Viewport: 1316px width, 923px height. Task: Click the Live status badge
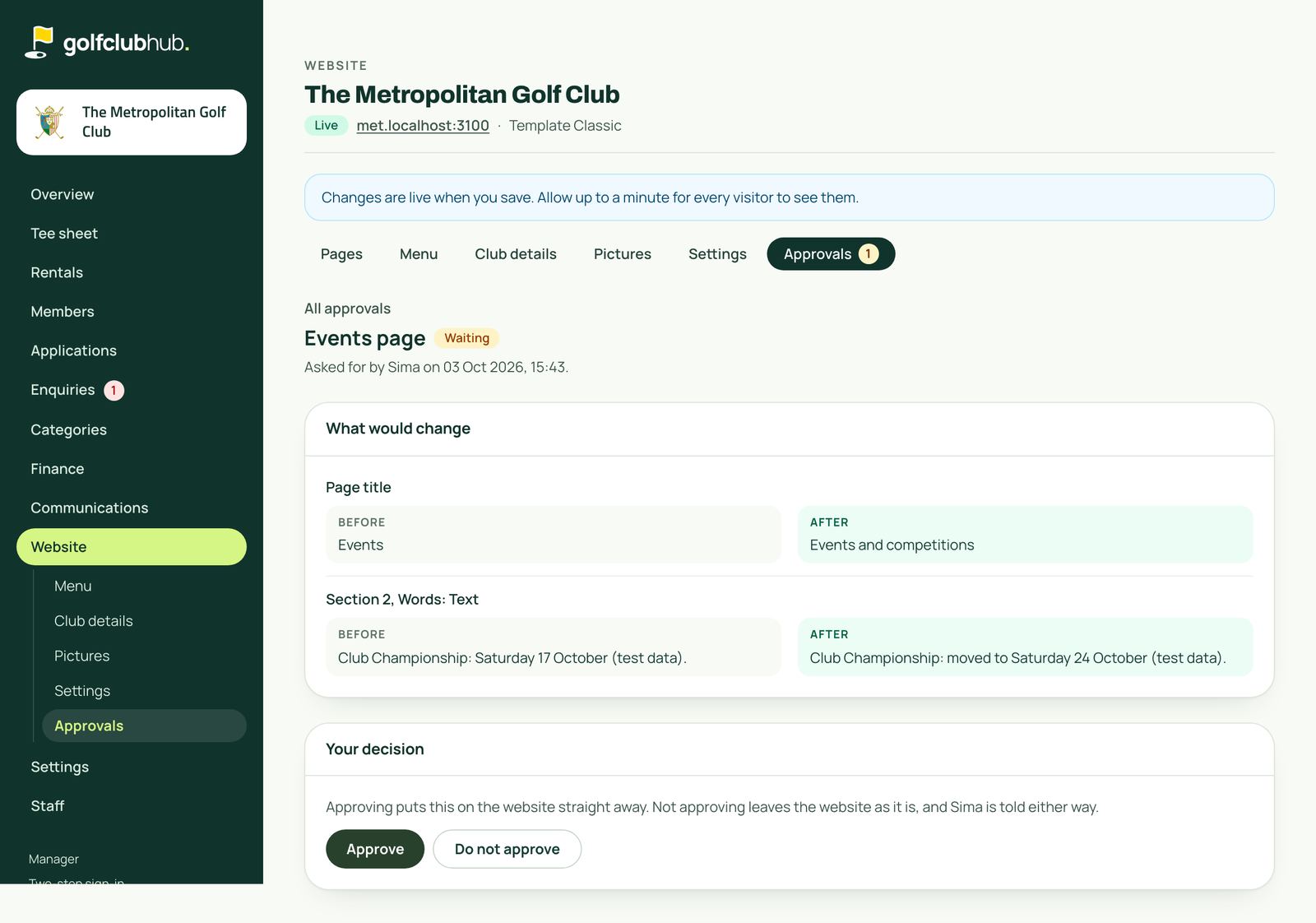click(x=326, y=126)
